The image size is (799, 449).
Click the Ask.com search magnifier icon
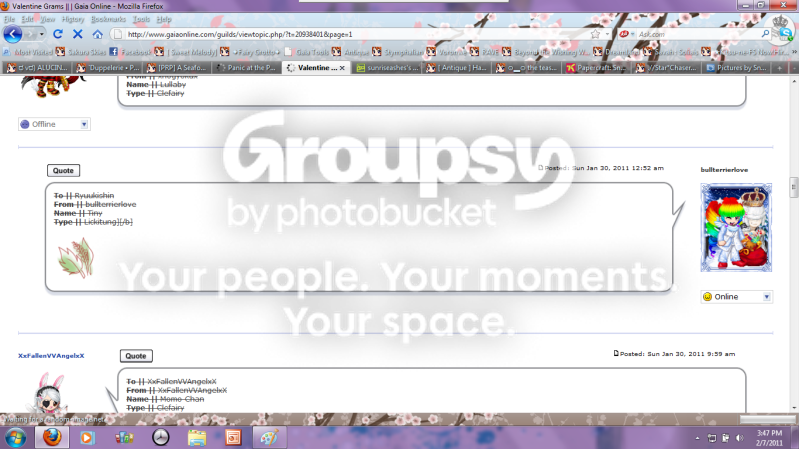point(765,34)
